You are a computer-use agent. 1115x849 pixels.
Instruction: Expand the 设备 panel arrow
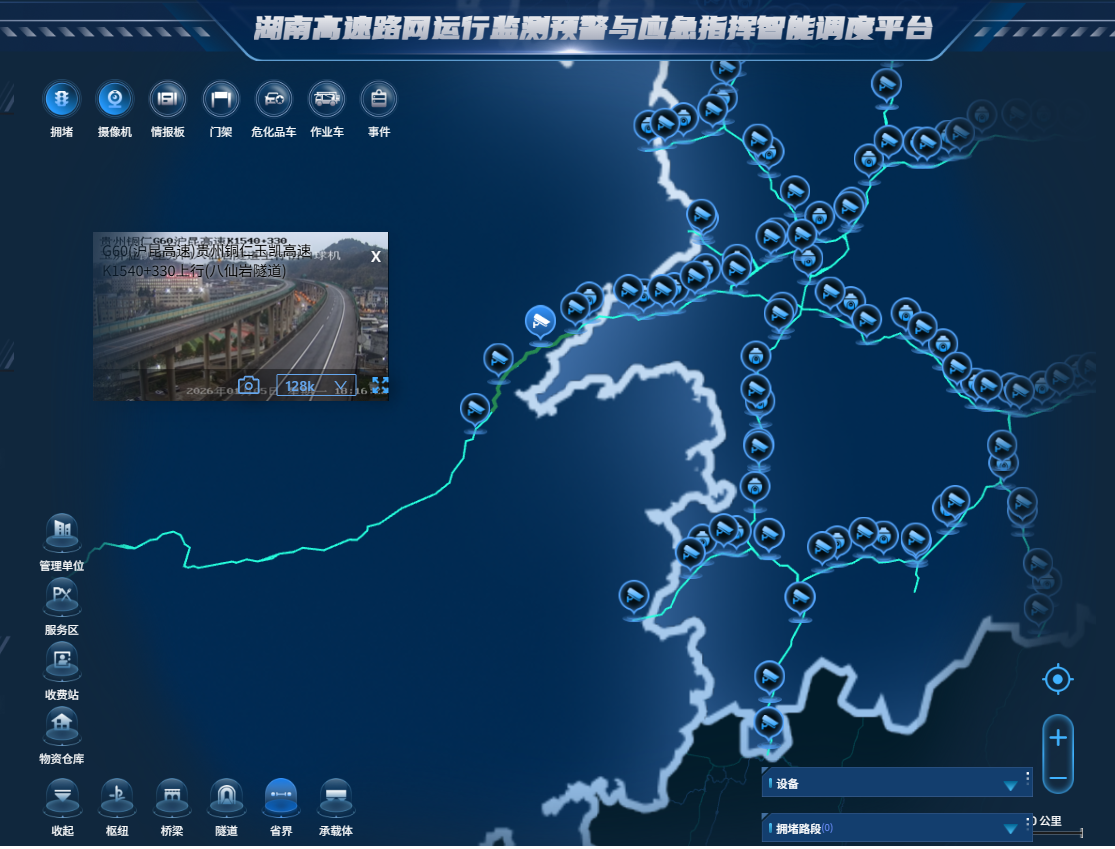pyautogui.click(x=1010, y=785)
